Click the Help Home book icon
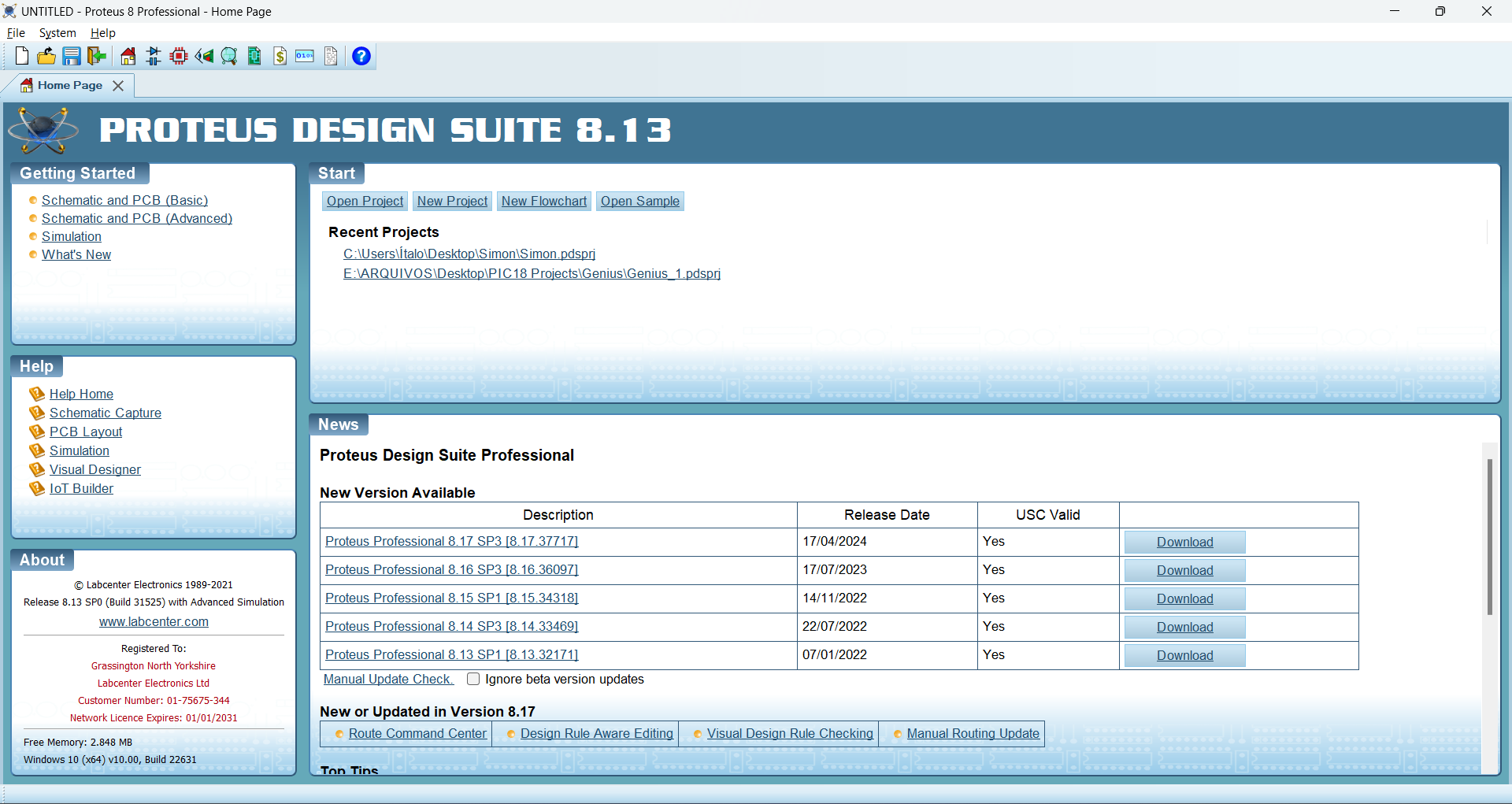Screen dimensions: 1512x804 pos(36,394)
